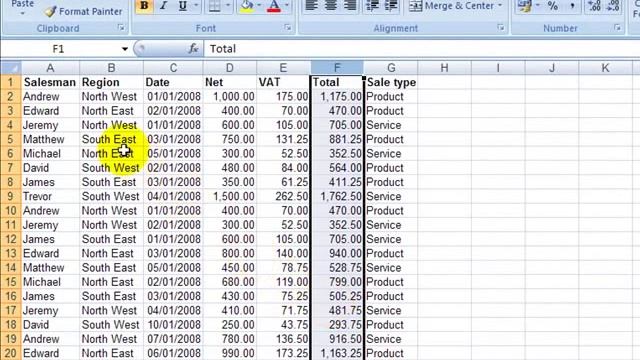Apply percent style
This screenshot has width=640, height=360.
click(553, 6)
